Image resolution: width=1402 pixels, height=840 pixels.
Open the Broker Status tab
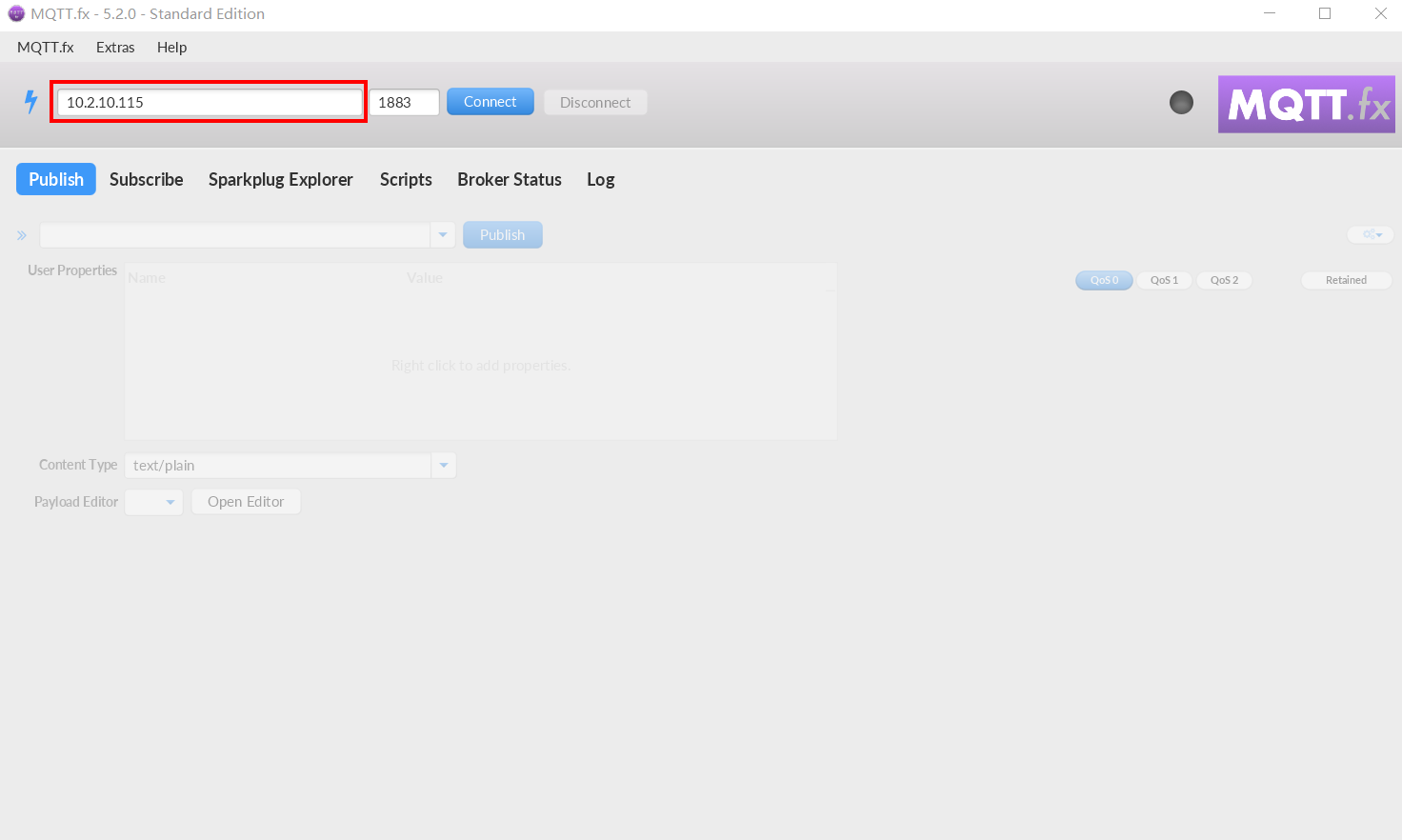tap(509, 179)
